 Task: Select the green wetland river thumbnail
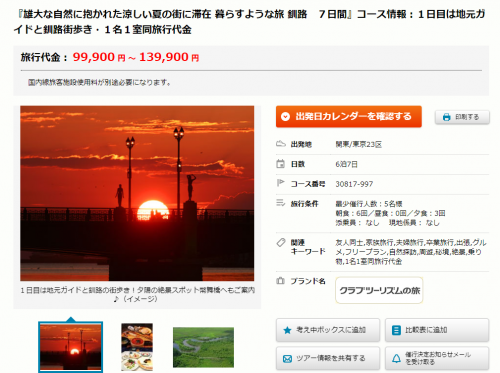tap(203, 347)
